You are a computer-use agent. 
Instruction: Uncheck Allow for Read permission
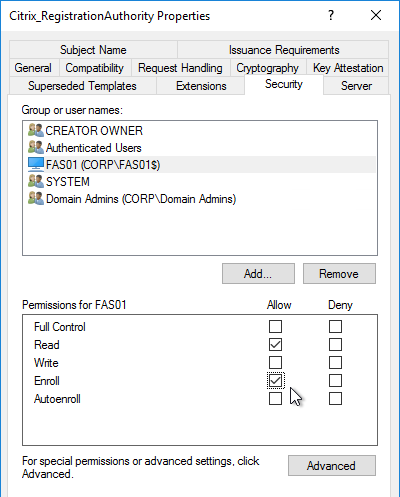(275, 344)
